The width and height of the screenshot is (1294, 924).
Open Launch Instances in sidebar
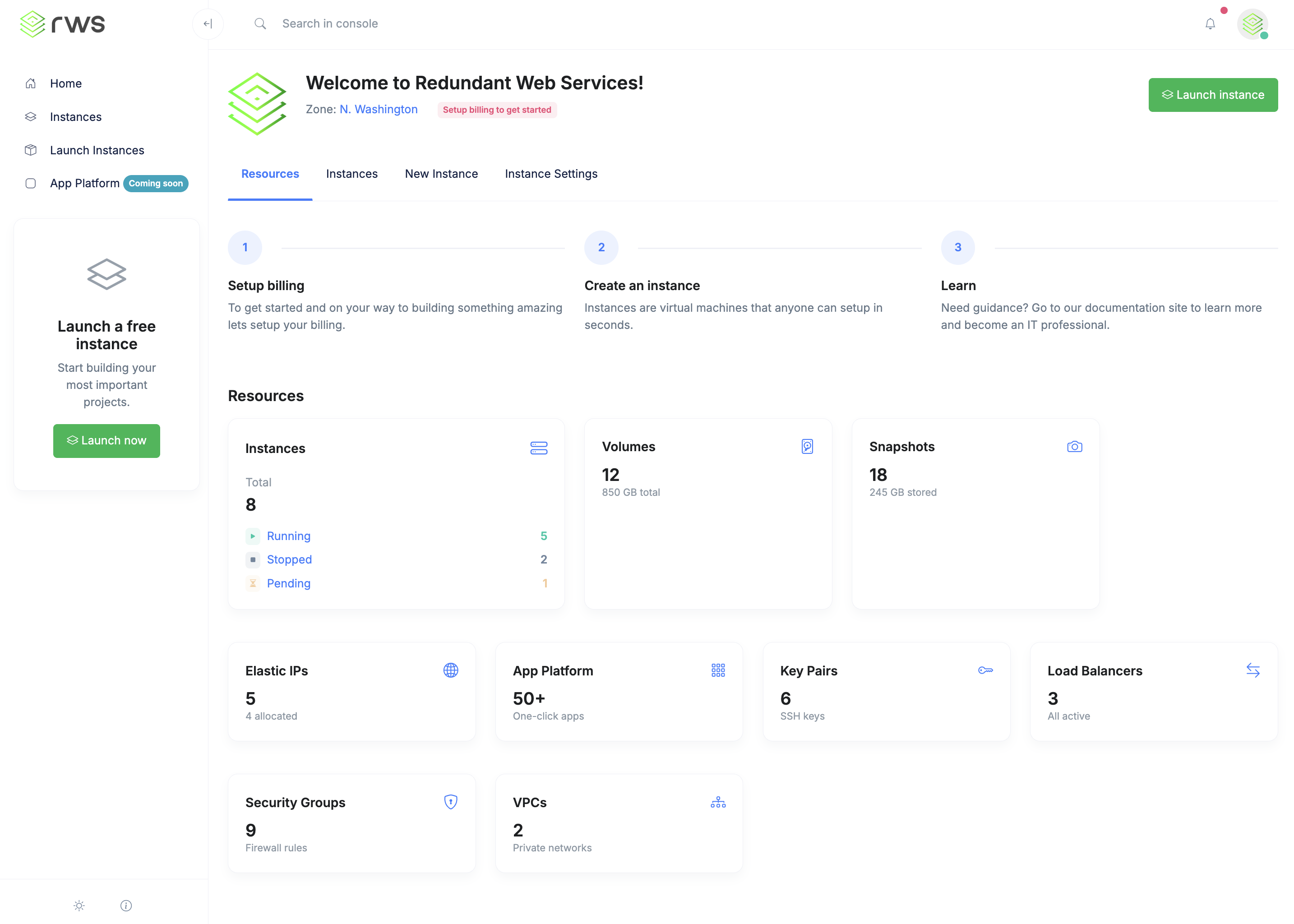(97, 150)
